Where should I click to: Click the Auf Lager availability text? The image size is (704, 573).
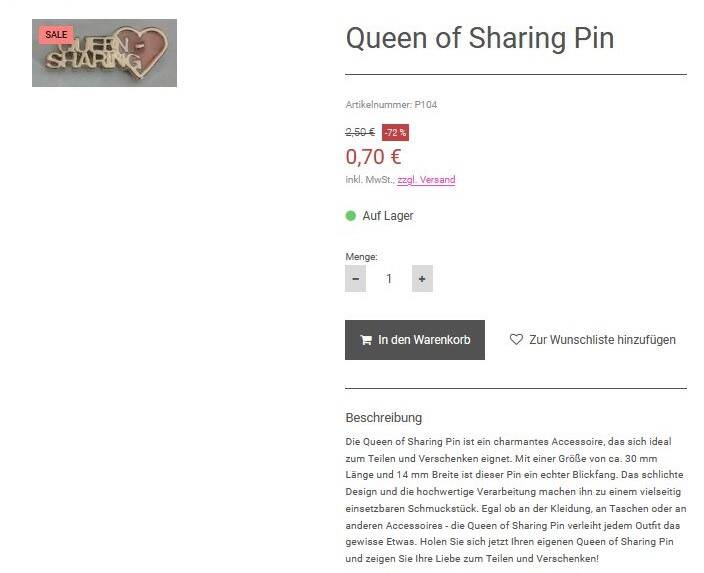[388, 216]
